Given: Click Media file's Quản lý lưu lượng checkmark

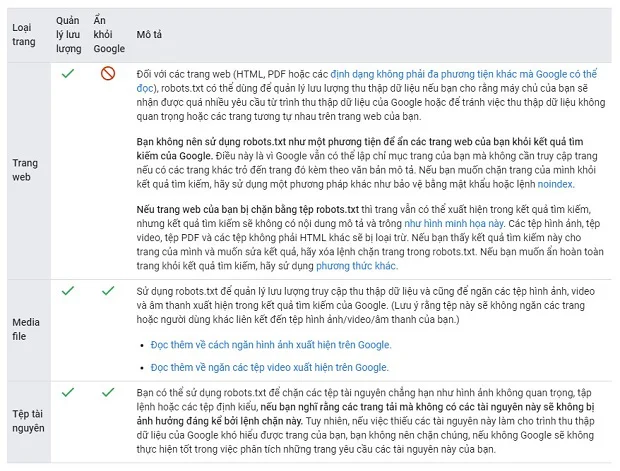Looking at the screenshot, I should coord(67,290).
